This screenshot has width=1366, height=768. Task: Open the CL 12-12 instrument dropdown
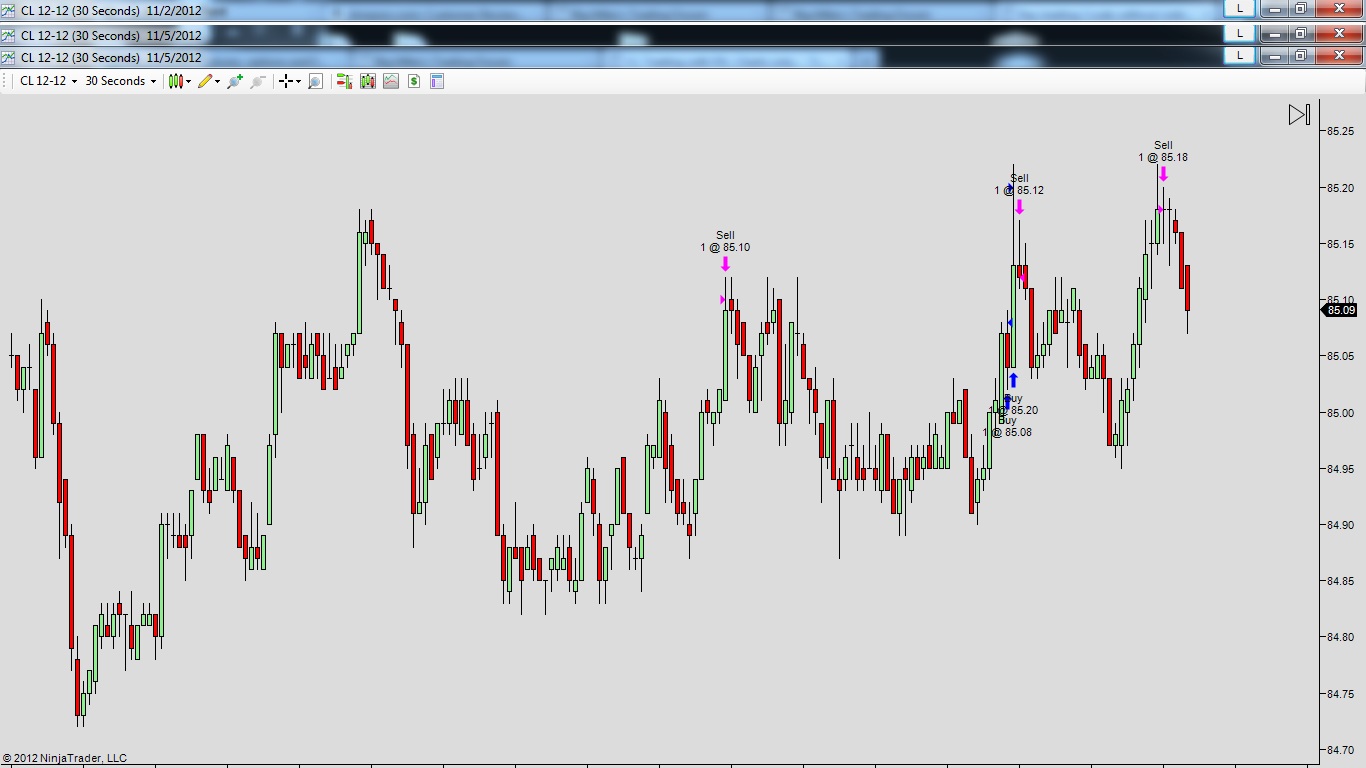[48, 81]
